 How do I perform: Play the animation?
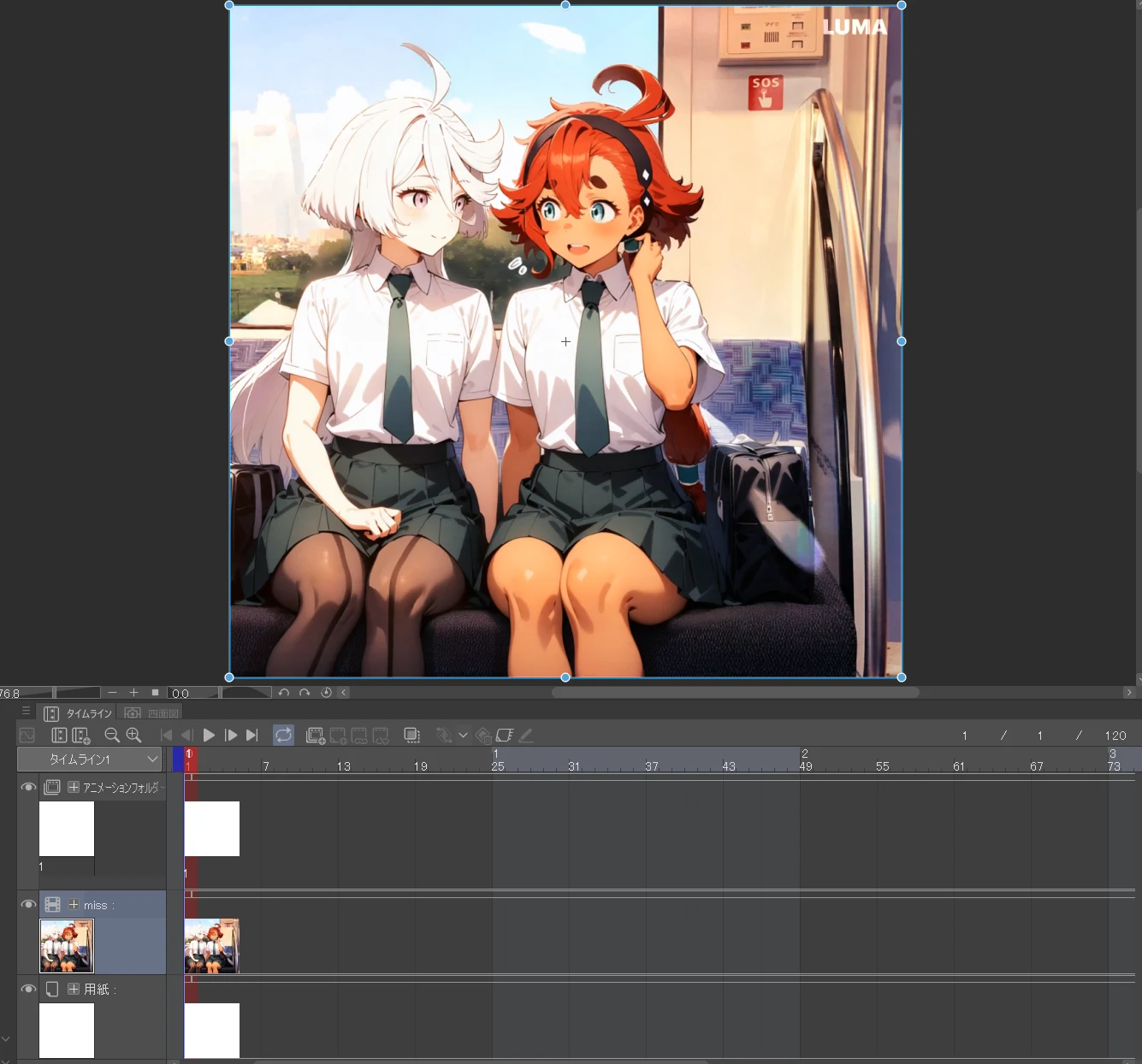coord(209,736)
